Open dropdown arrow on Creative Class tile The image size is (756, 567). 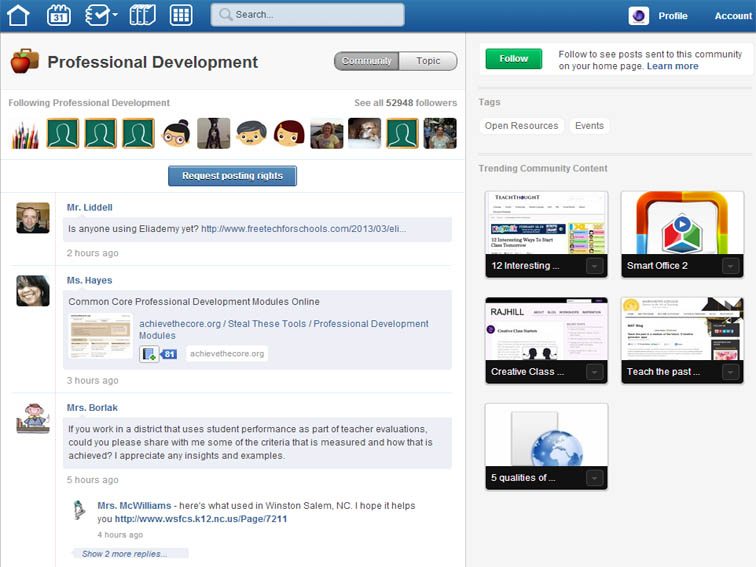coord(595,372)
